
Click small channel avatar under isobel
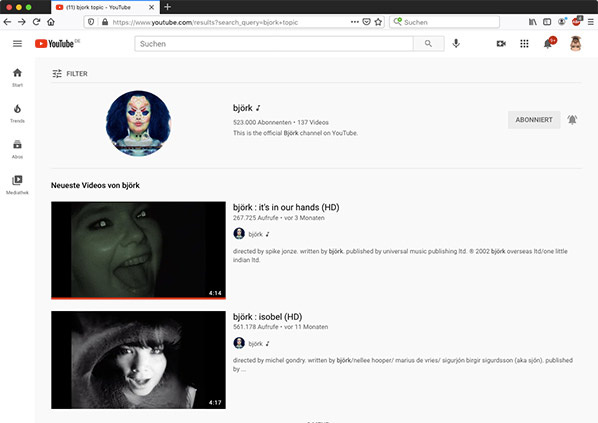click(x=239, y=343)
